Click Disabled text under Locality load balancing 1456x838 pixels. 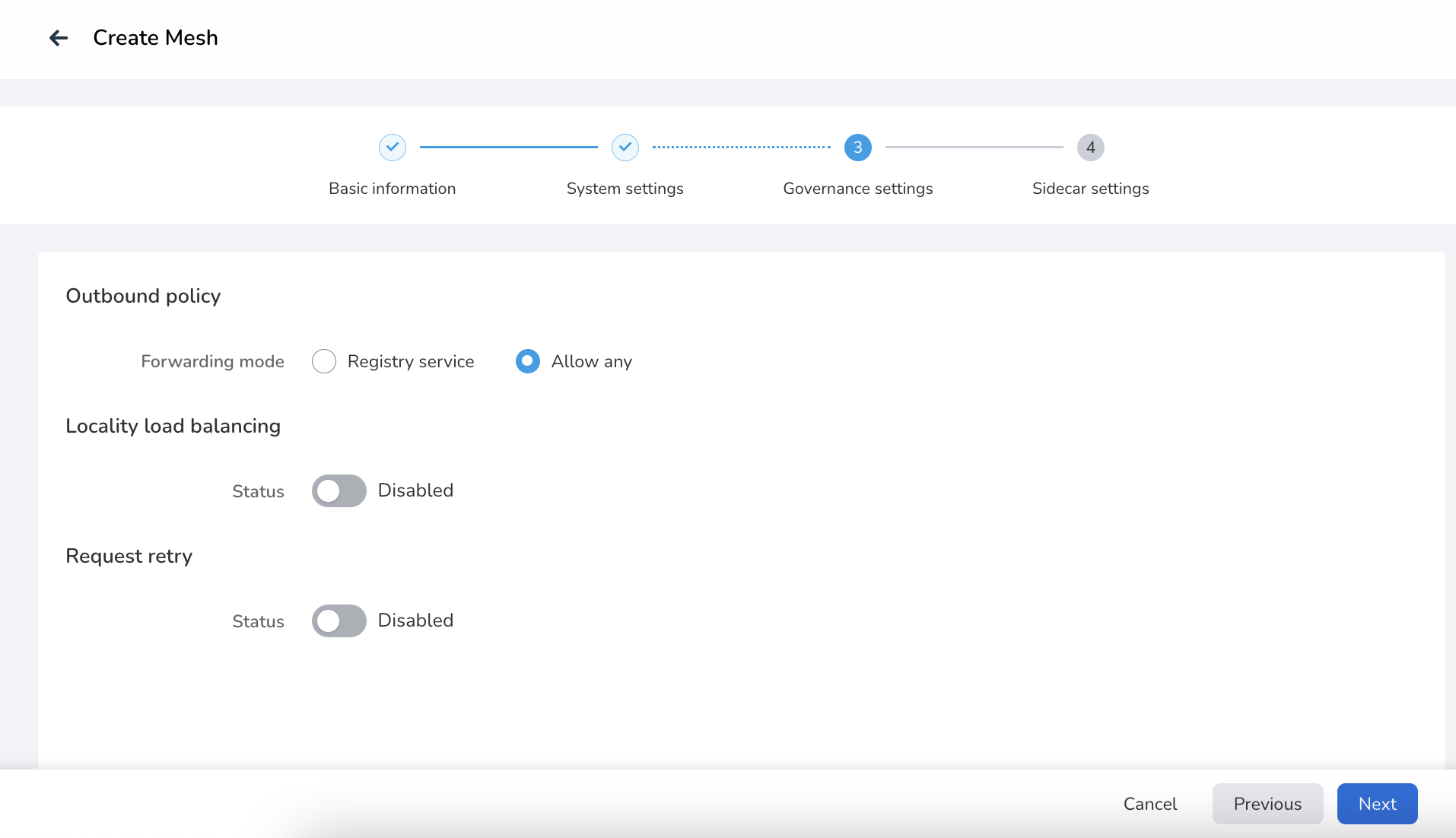click(416, 490)
